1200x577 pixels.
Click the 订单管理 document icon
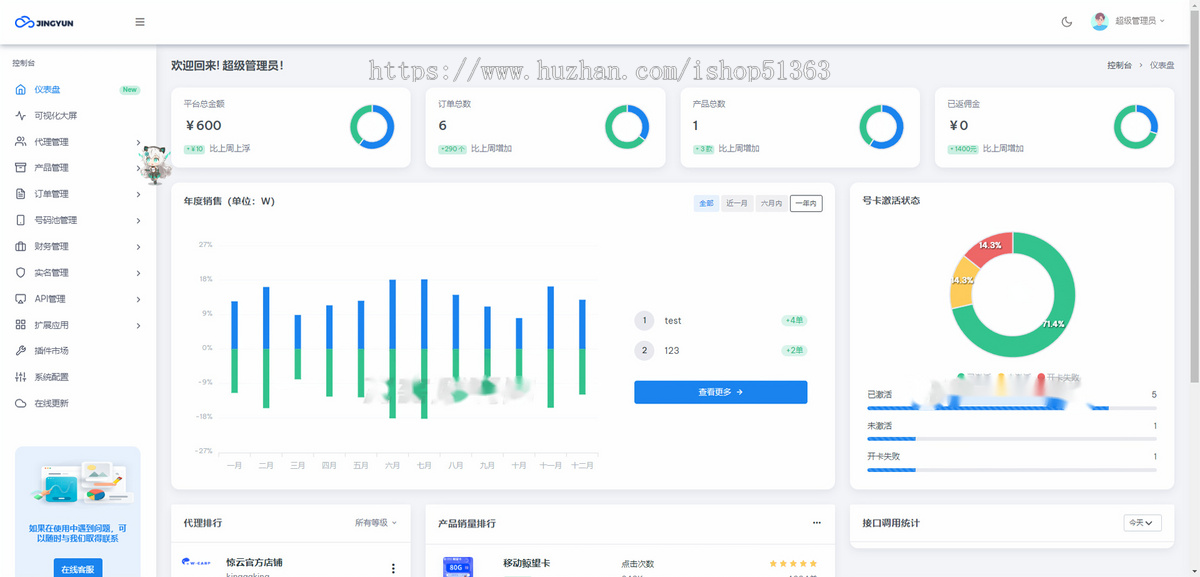(x=21, y=194)
